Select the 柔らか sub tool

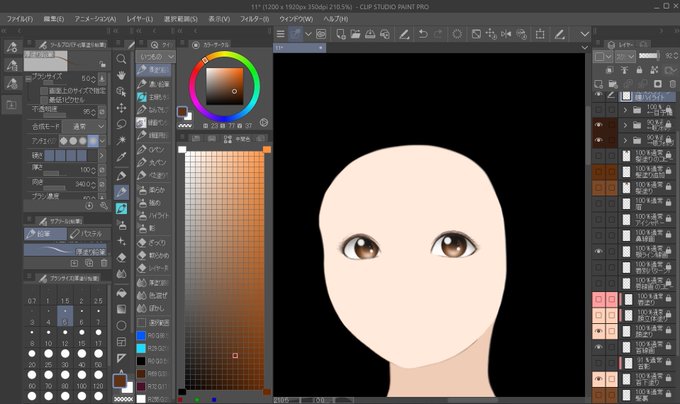[154, 190]
